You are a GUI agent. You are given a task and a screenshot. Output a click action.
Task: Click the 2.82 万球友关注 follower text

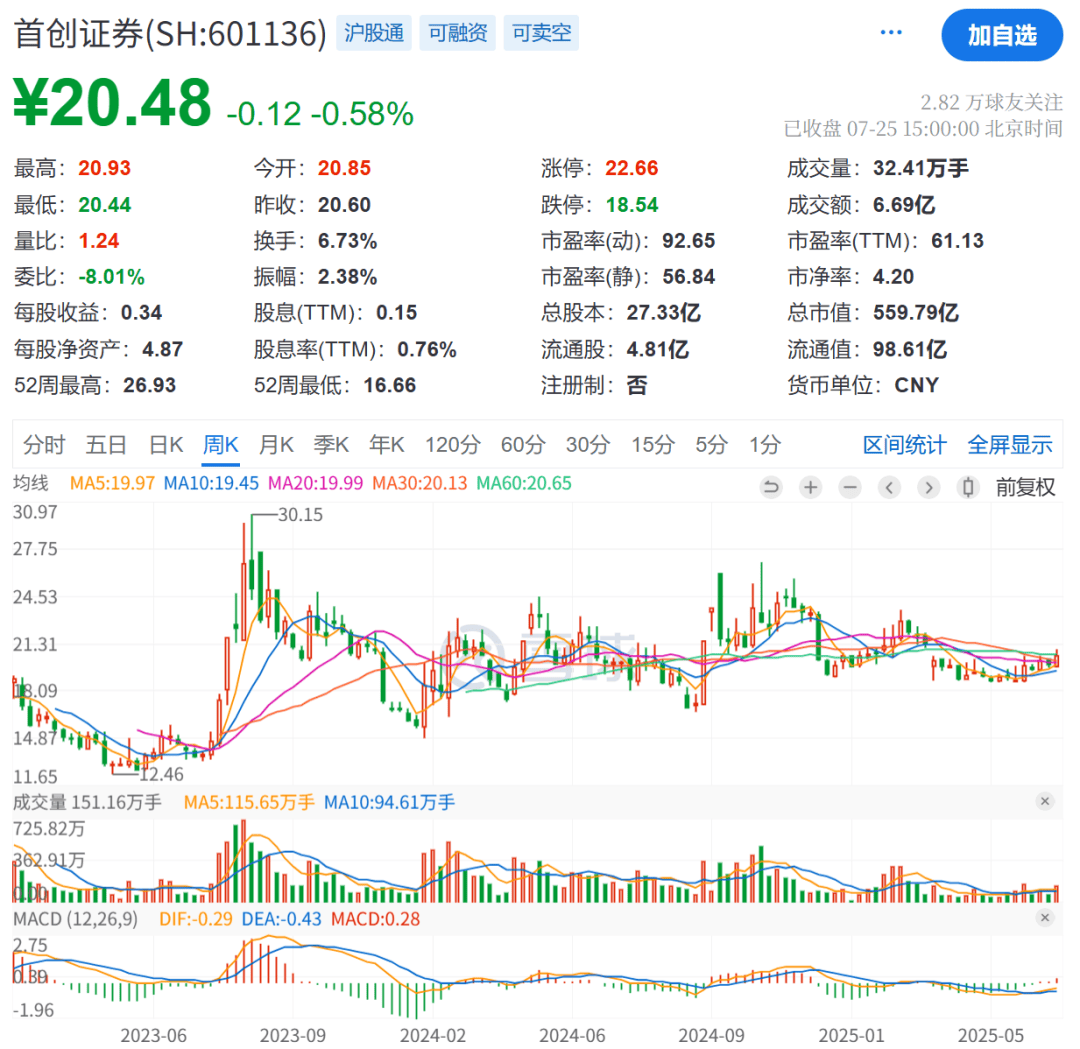991,103
